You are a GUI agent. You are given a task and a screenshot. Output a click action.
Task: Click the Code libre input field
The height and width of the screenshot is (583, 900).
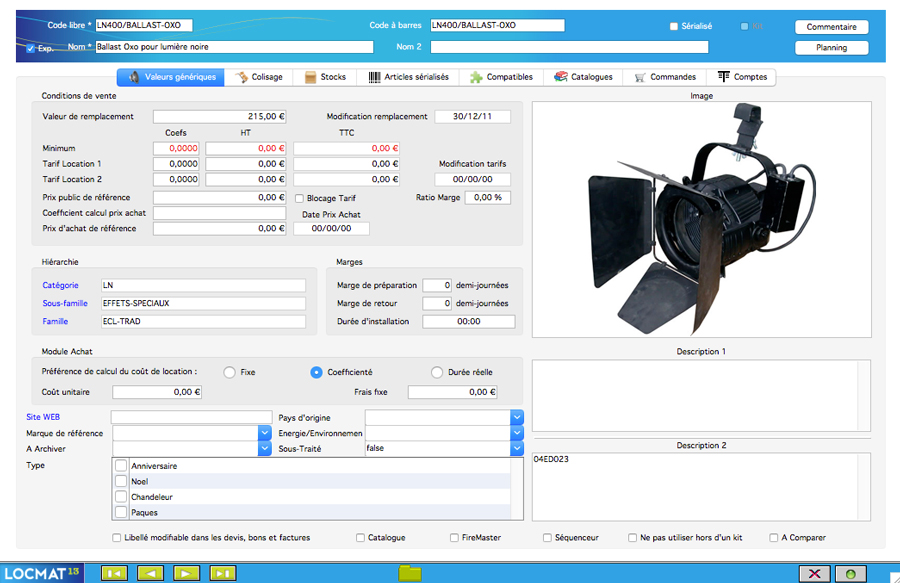click(x=143, y=25)
